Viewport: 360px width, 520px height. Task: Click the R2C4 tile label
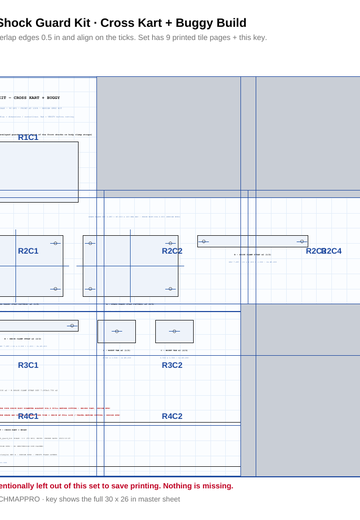point(332,251)
